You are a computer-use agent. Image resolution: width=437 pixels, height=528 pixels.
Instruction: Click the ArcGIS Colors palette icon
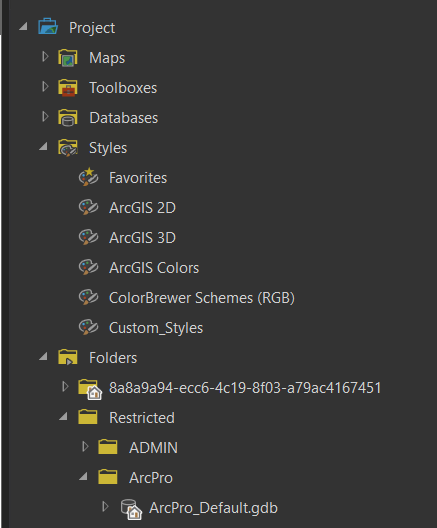coord(88,267)
